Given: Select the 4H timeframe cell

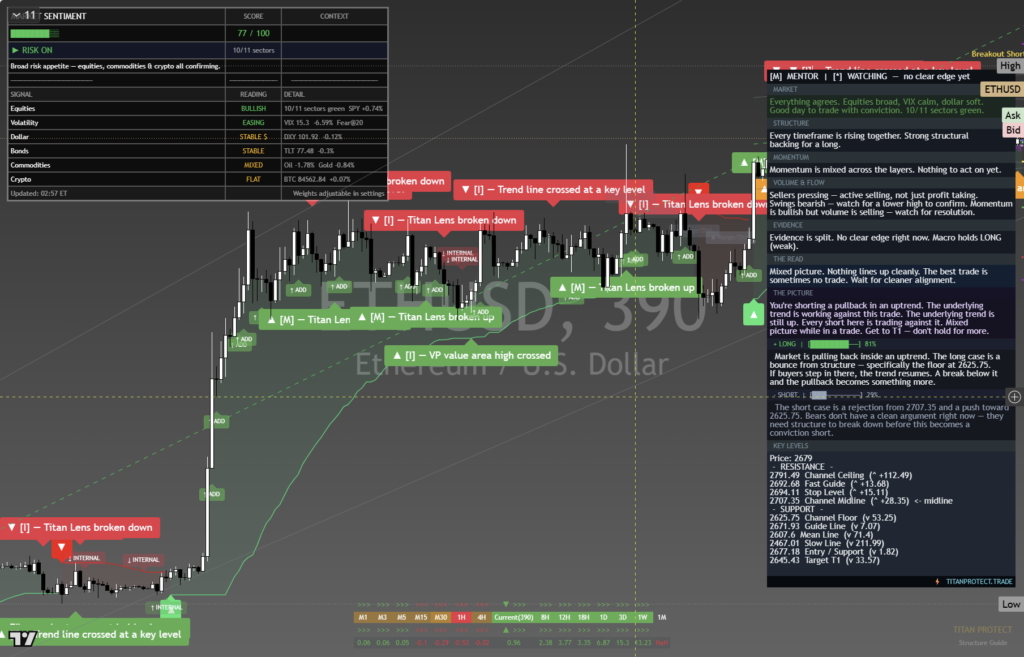Looking at the screenshot, I should click(481, 617).
